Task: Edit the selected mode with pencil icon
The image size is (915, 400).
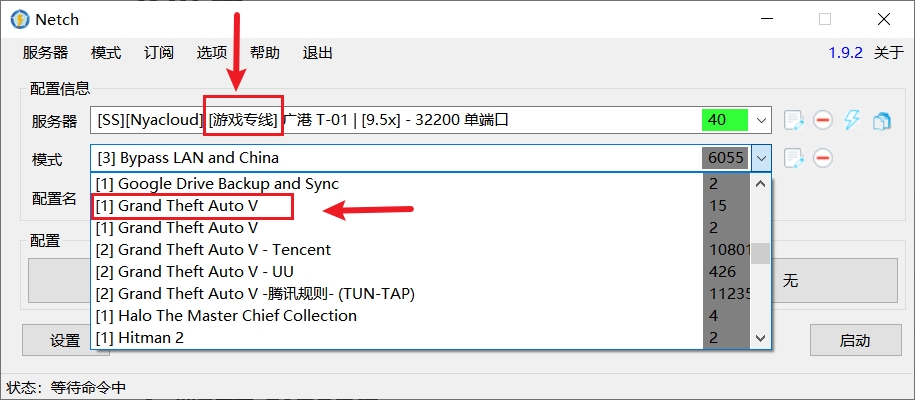Action: pos(794,158)
